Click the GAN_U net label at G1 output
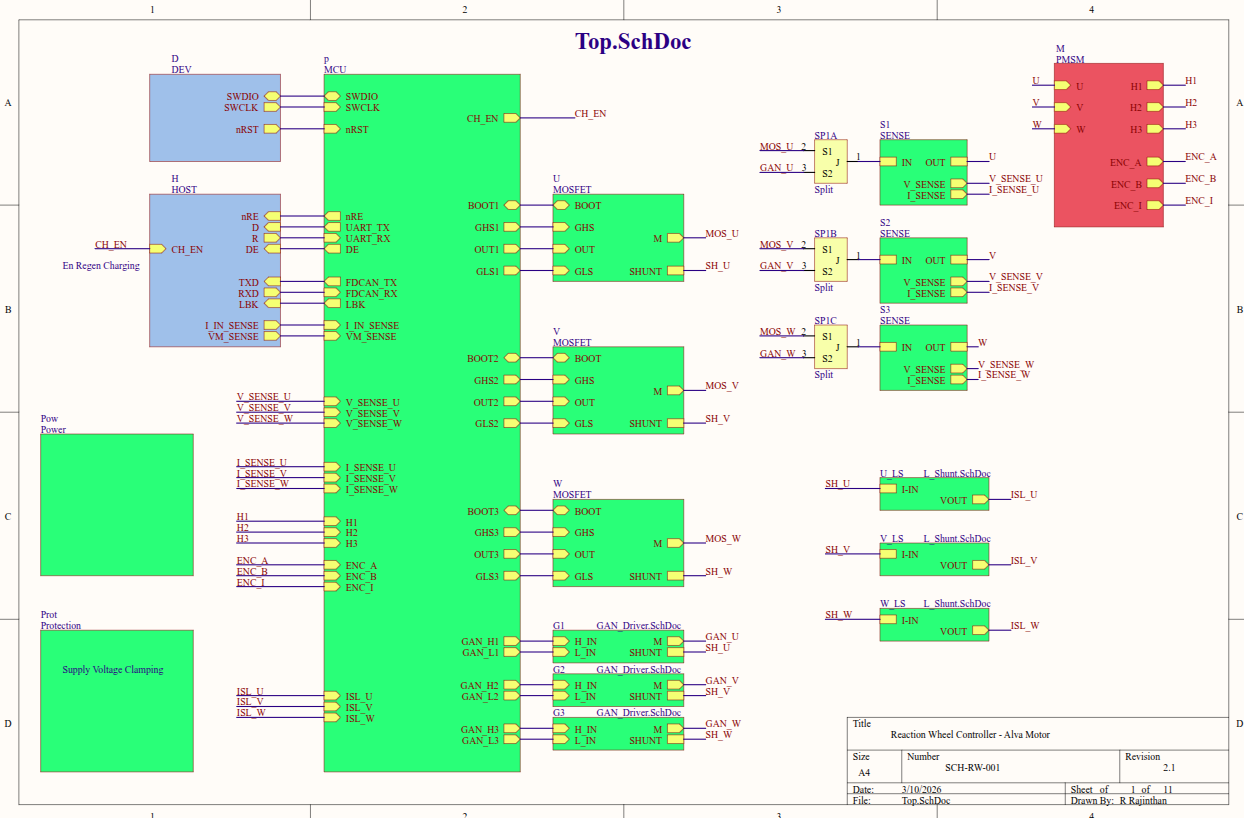This screenshot has width=1244, height=818. pos(722,636)
